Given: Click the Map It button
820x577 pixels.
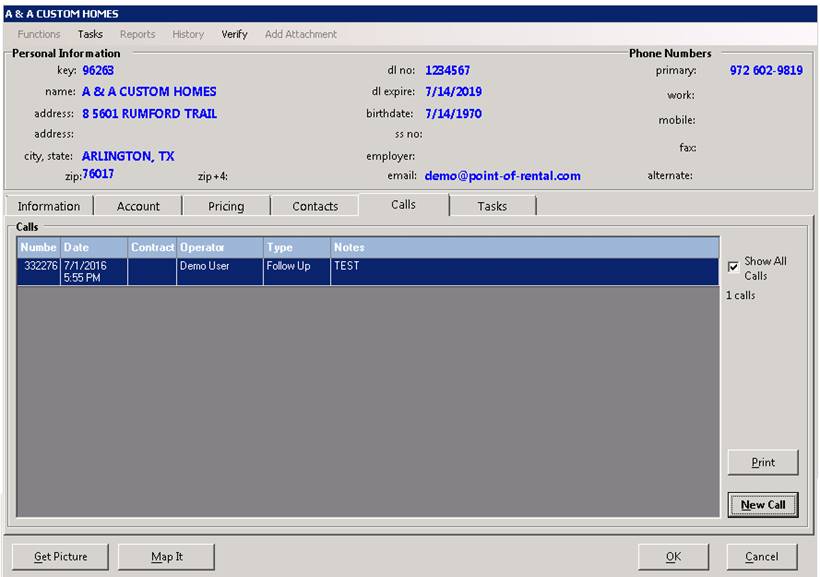Looking at the screenshot, I should tap(166, 557).
